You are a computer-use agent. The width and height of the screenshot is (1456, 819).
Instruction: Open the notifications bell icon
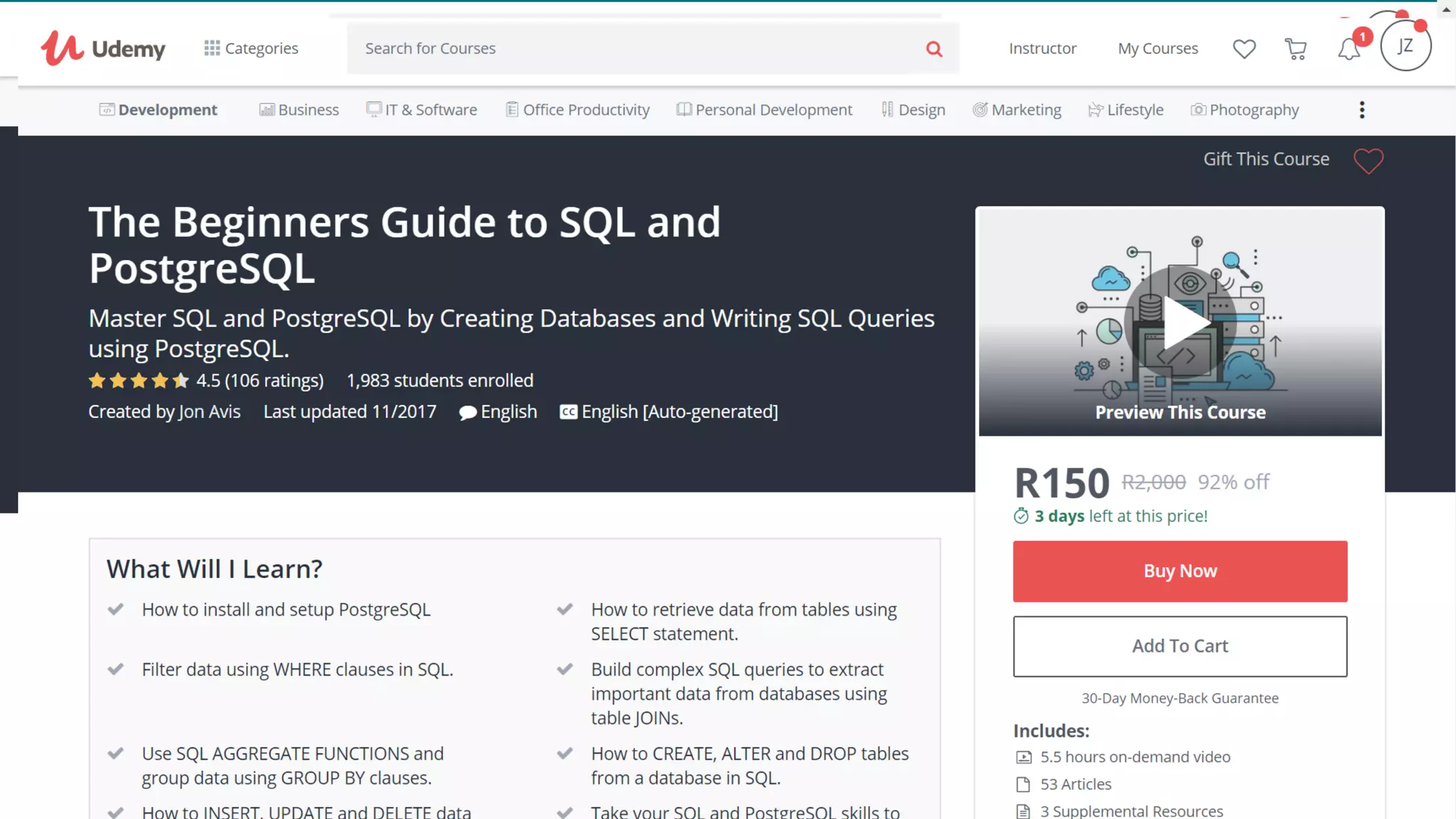click(x=1348, y=48)
